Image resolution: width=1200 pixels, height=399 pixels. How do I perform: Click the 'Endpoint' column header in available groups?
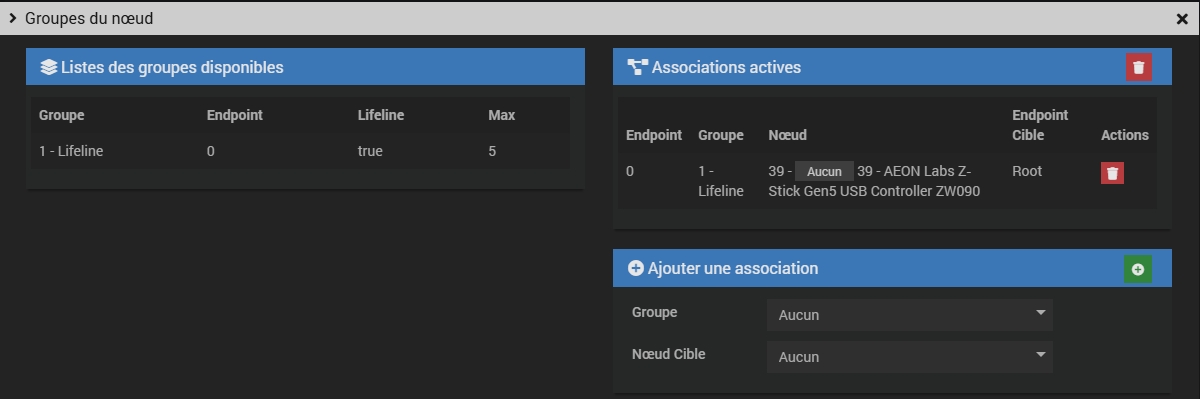pyautogui.click(x=235, y=115)
